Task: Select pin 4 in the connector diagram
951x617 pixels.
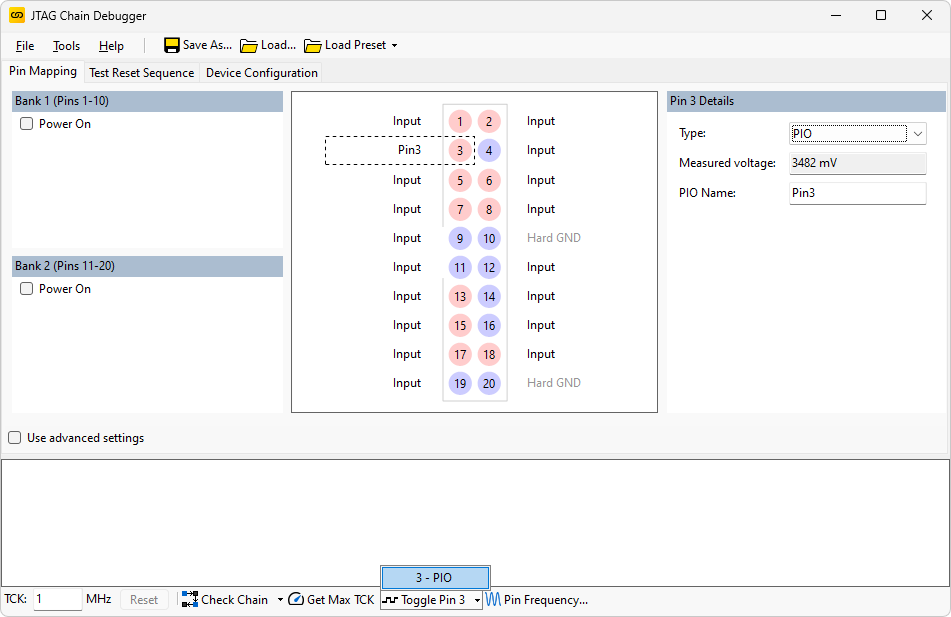Action: 489,151
